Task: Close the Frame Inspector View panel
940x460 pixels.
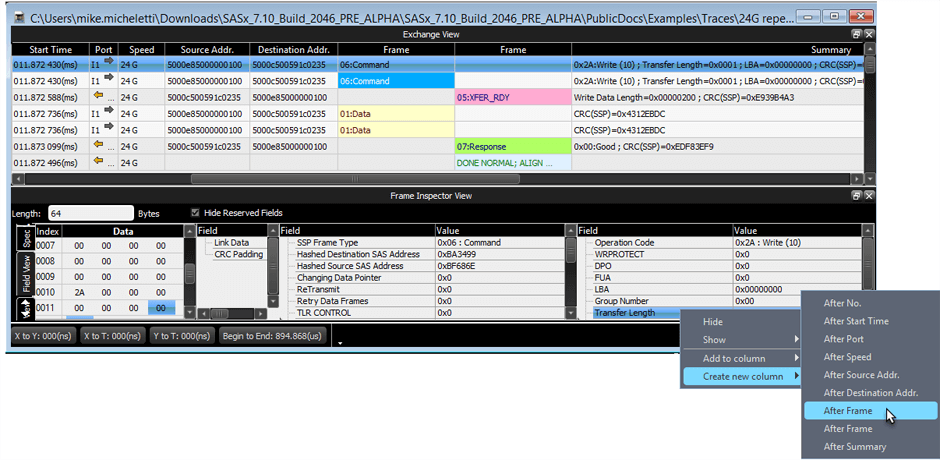Action: point(869,196)
